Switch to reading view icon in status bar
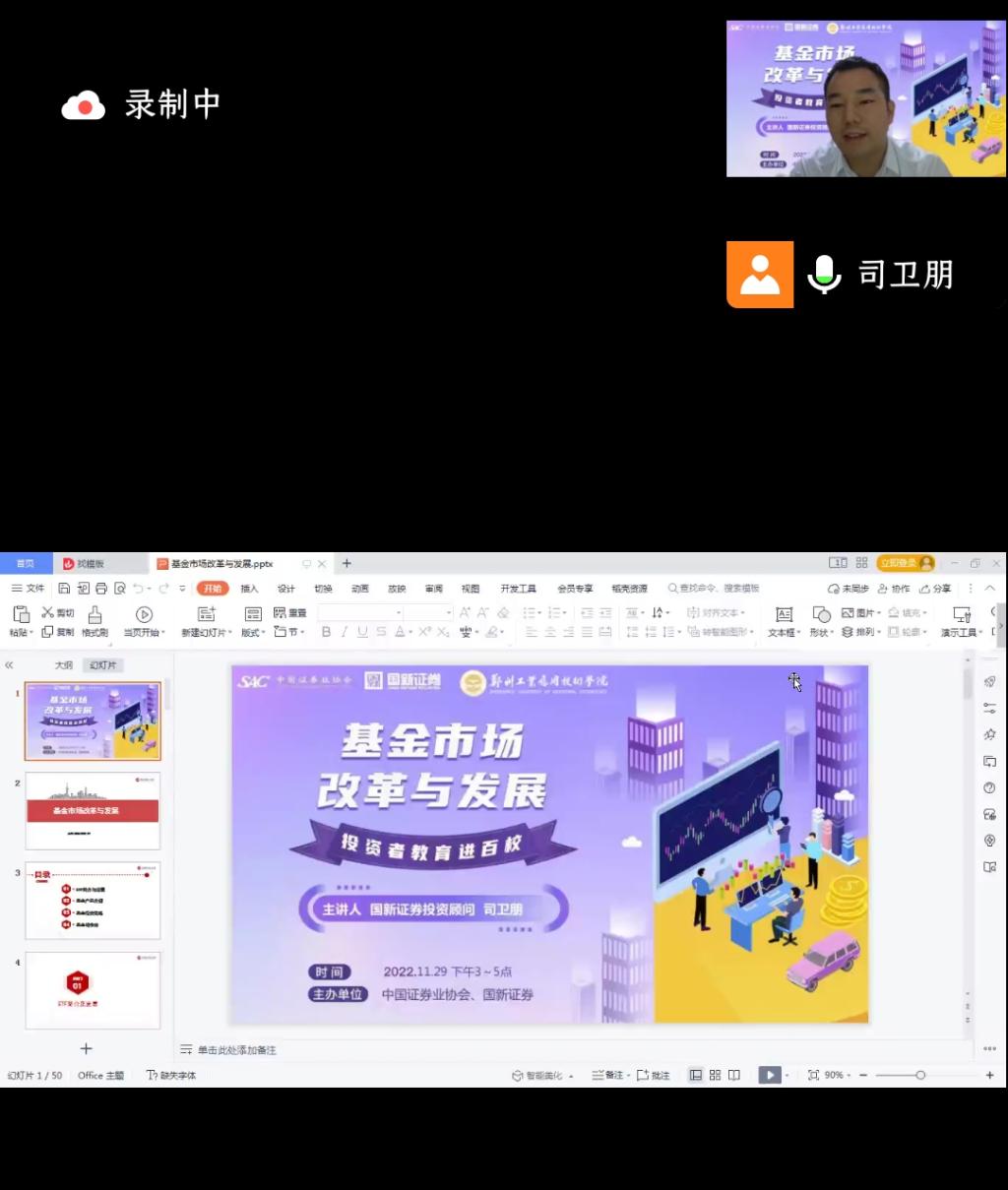 pyautogui.click(x=734, y=1075)
